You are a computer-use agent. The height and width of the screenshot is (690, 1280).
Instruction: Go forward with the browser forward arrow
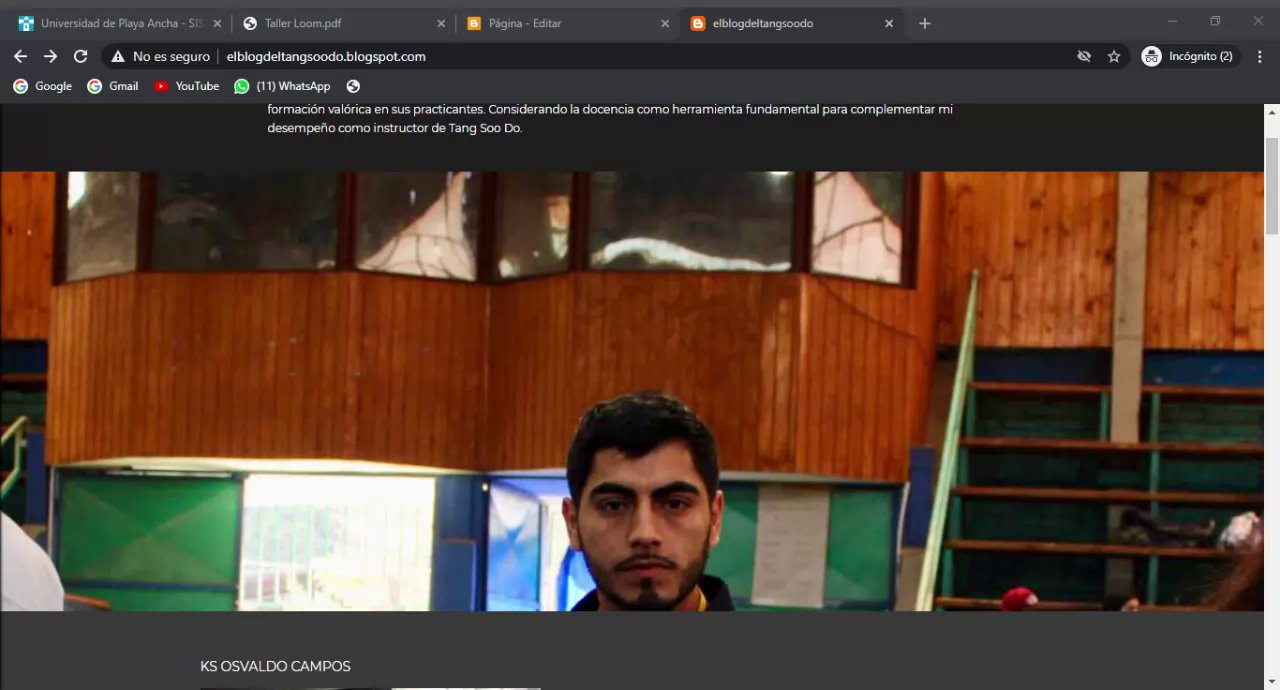[x=50, y=57]
